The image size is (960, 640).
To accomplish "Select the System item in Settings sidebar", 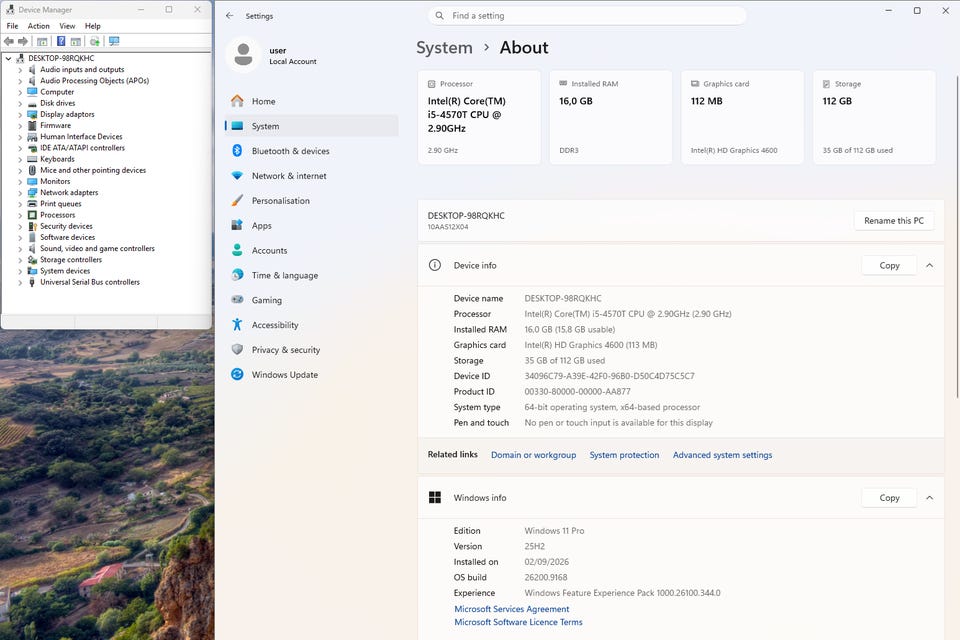I will pos(312,126).
